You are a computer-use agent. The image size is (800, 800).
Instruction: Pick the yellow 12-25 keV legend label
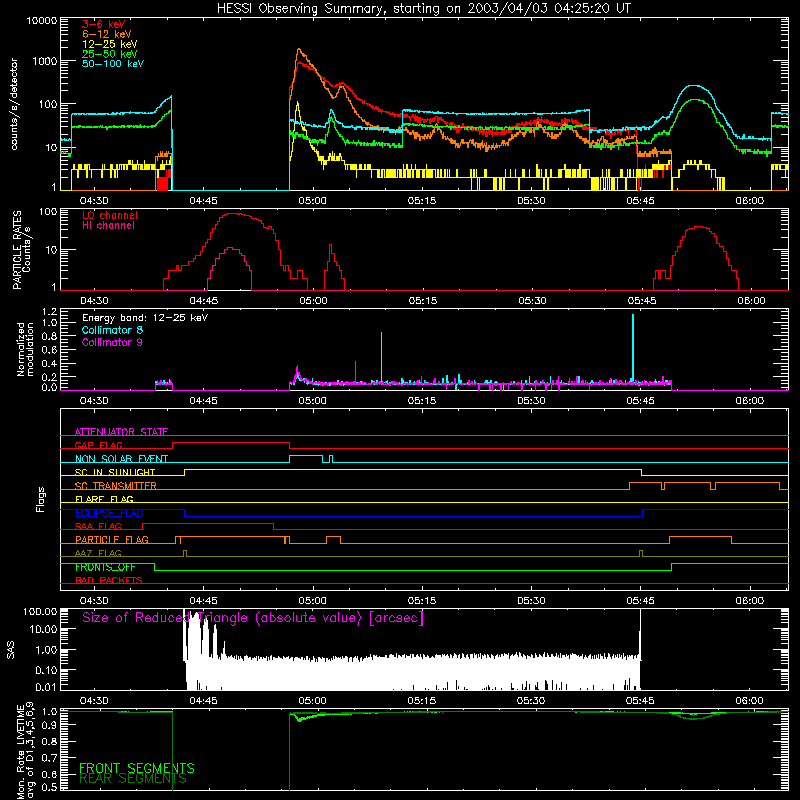[110, 44]
